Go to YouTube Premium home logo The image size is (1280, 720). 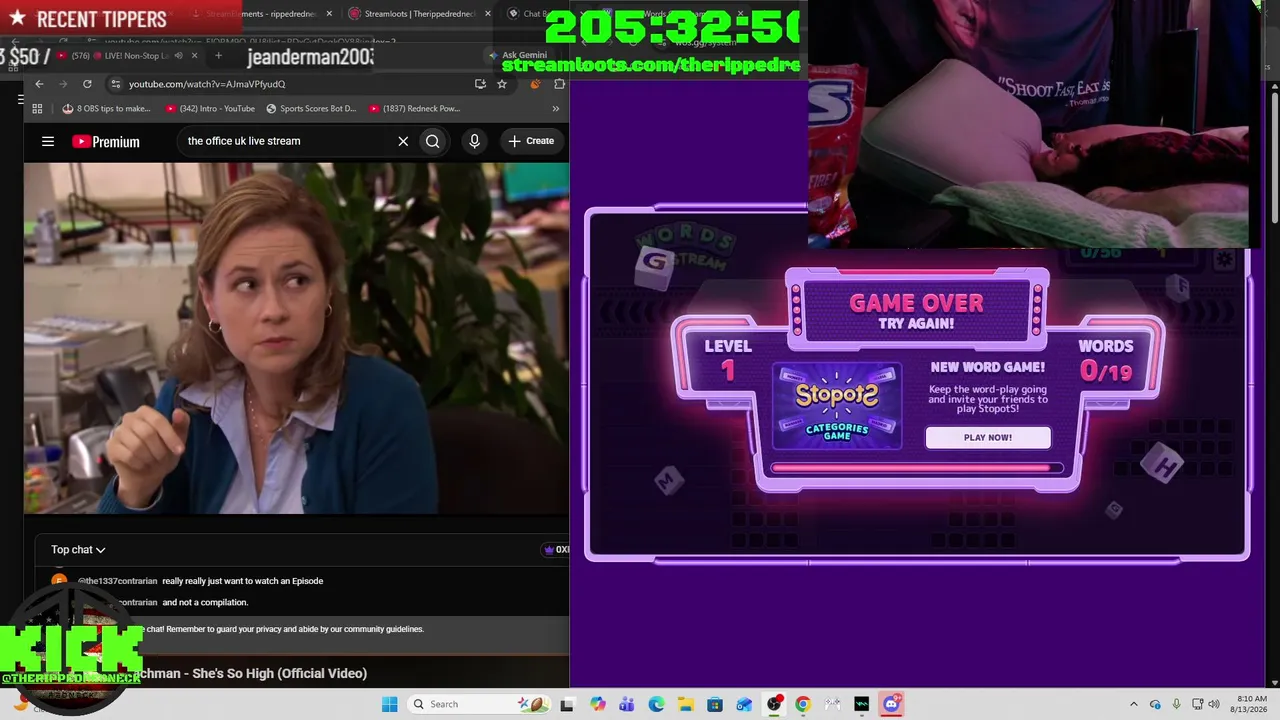point(106,141)
